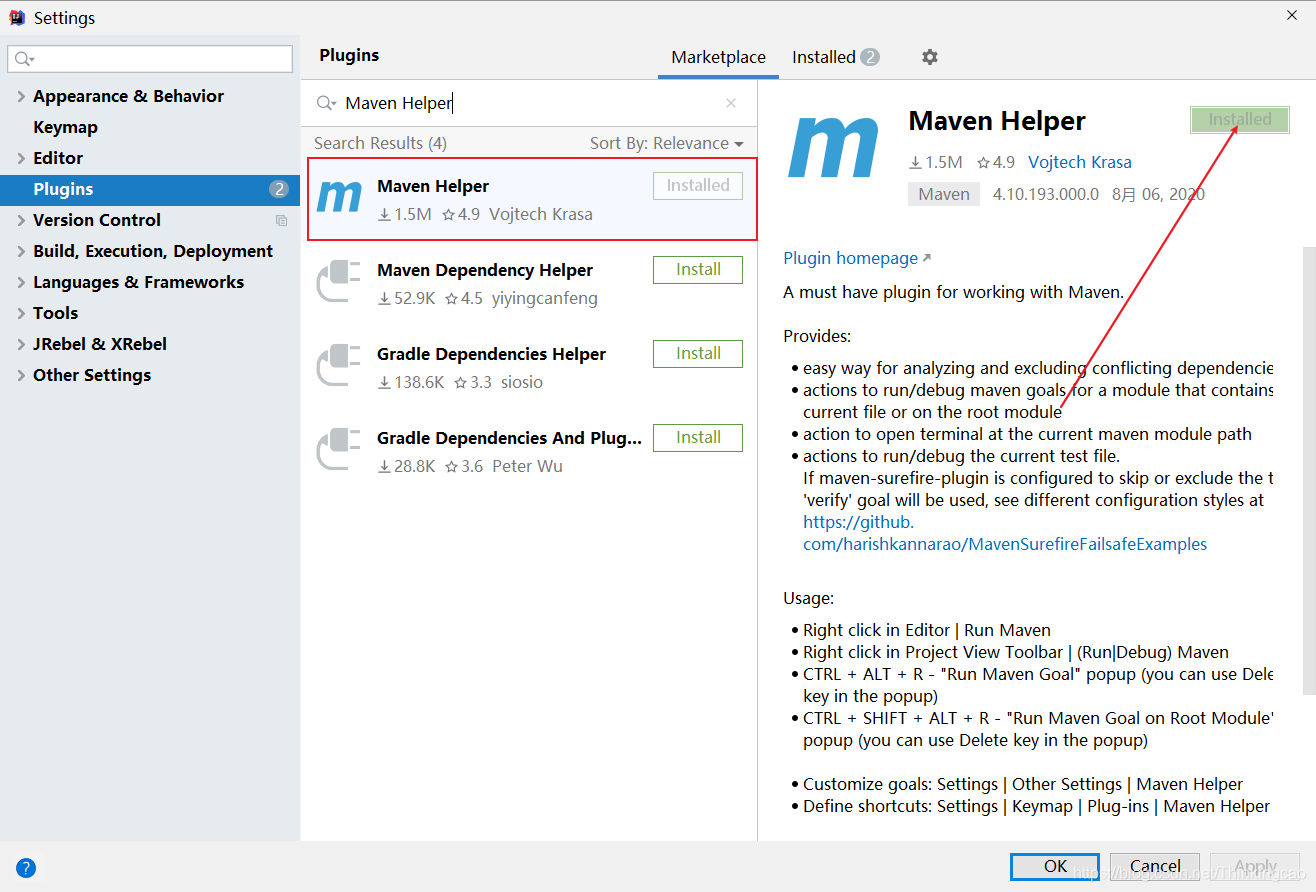The height and width of the screenshot is (892, 1316).
Task: Click the Maven tag label
Action: [944, 194]
